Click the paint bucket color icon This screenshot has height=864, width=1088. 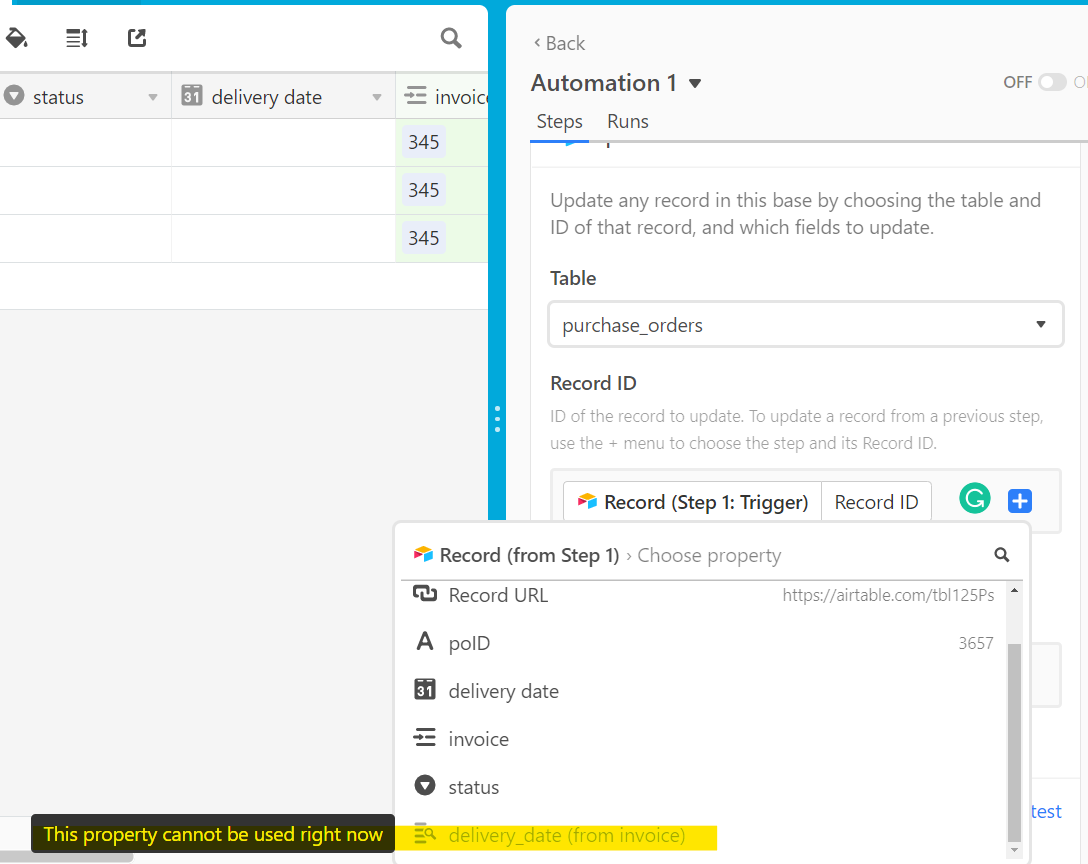coord(16,37)
